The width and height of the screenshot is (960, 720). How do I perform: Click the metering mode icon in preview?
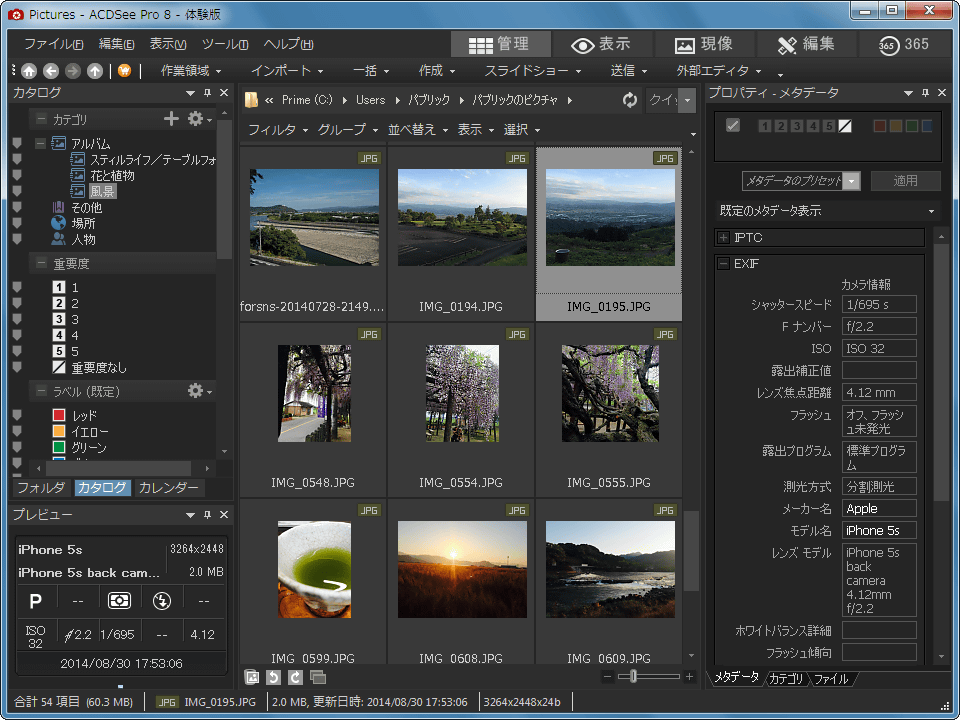(x=119, y=601)
